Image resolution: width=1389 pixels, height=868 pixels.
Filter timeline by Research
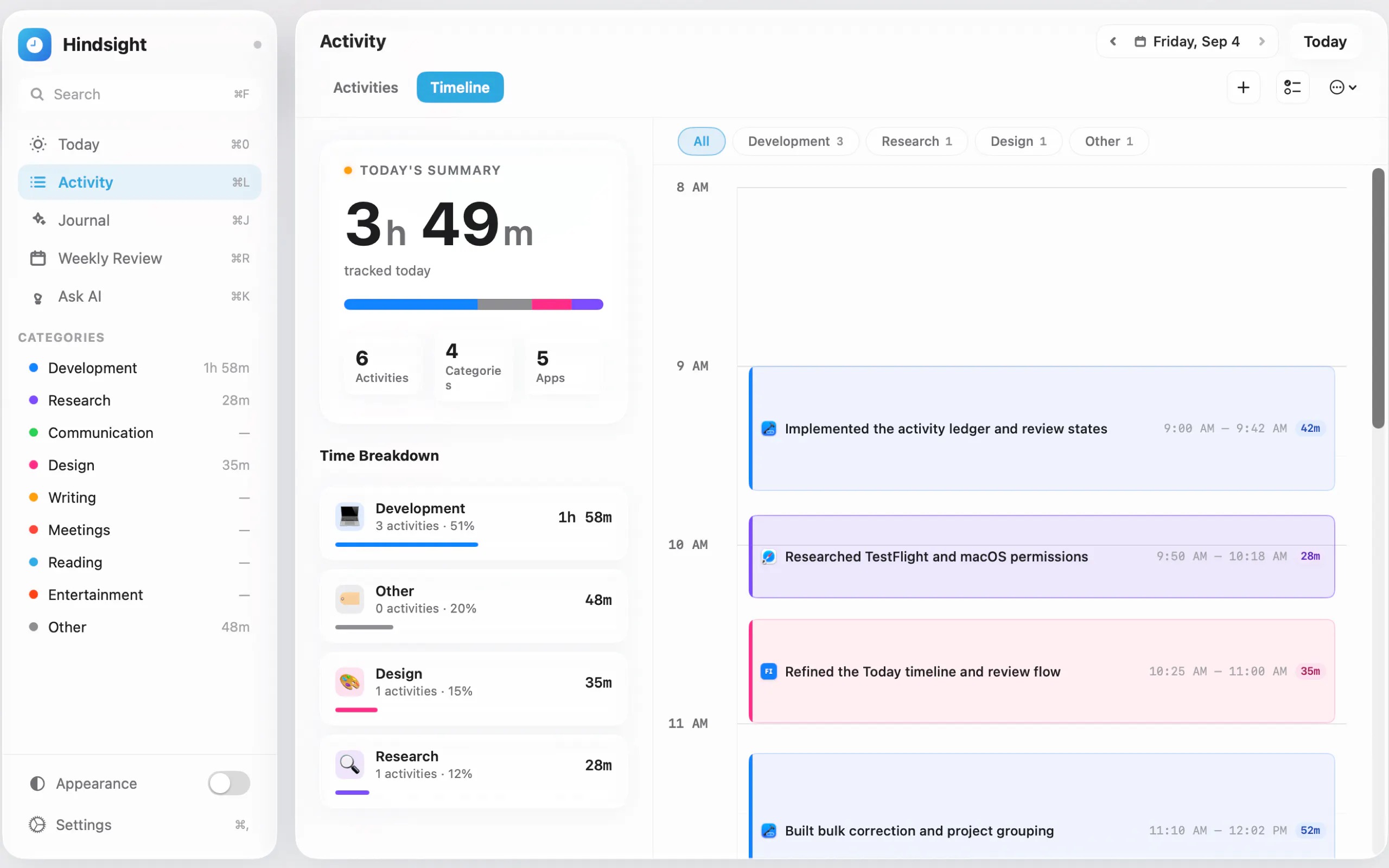tap(916, 141)
